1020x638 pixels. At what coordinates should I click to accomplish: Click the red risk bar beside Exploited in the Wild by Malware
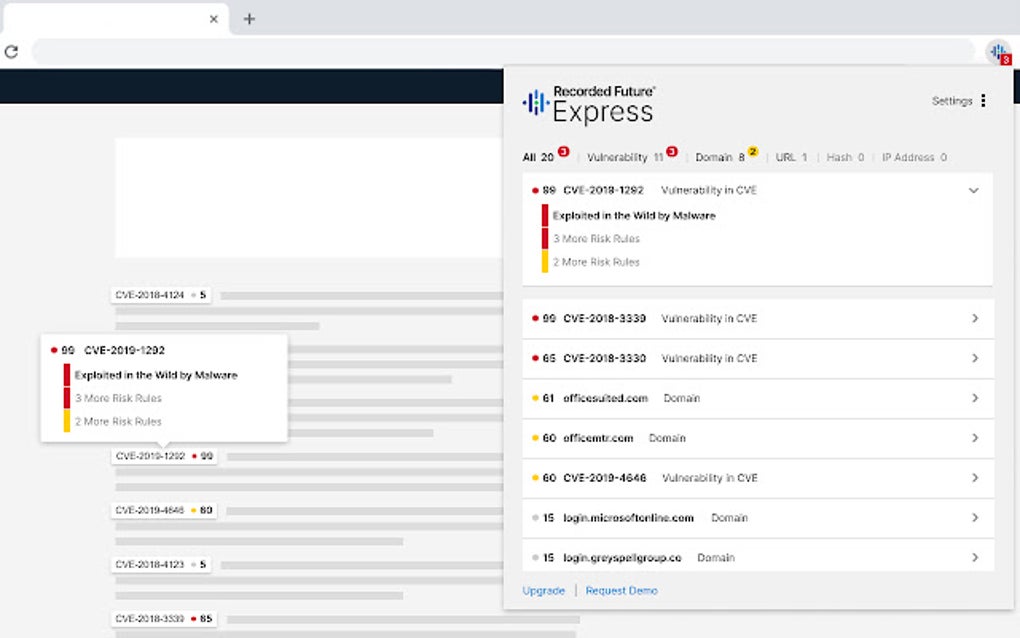(545, 214)
